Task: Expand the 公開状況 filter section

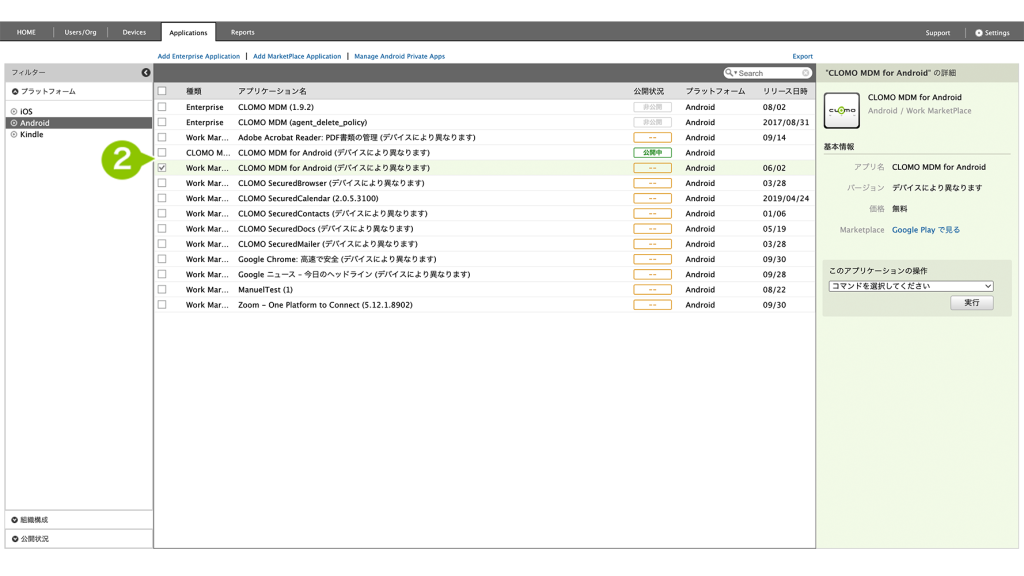Action: click(x=30, y=539)
